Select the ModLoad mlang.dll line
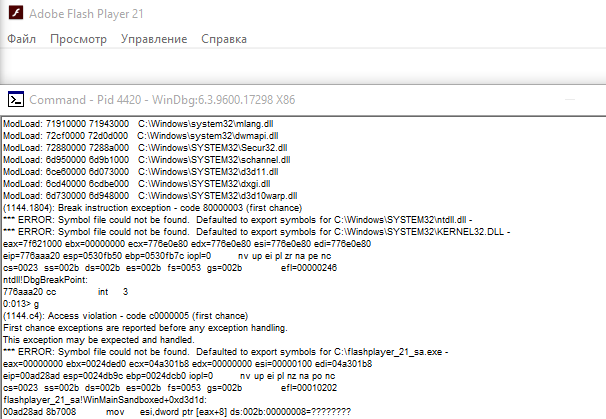 pyautogui.click(x=138, y=124)
